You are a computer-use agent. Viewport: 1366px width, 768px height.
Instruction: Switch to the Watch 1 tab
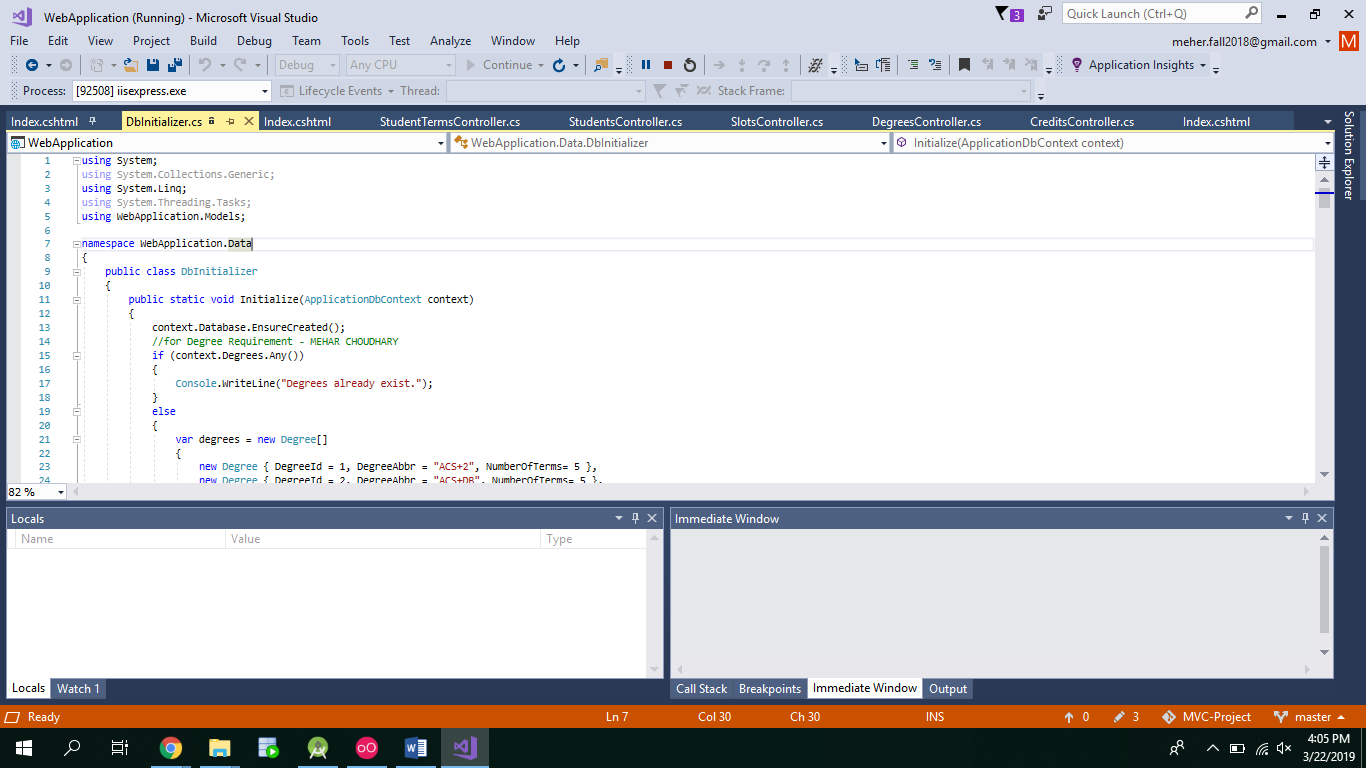click(78, 688)
